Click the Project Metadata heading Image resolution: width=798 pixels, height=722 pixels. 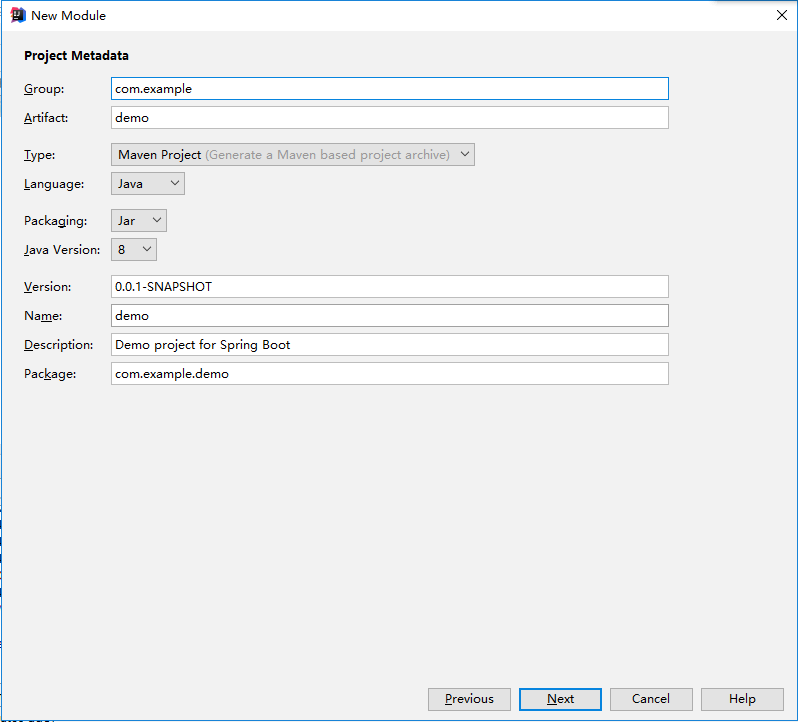click(76, 55)
